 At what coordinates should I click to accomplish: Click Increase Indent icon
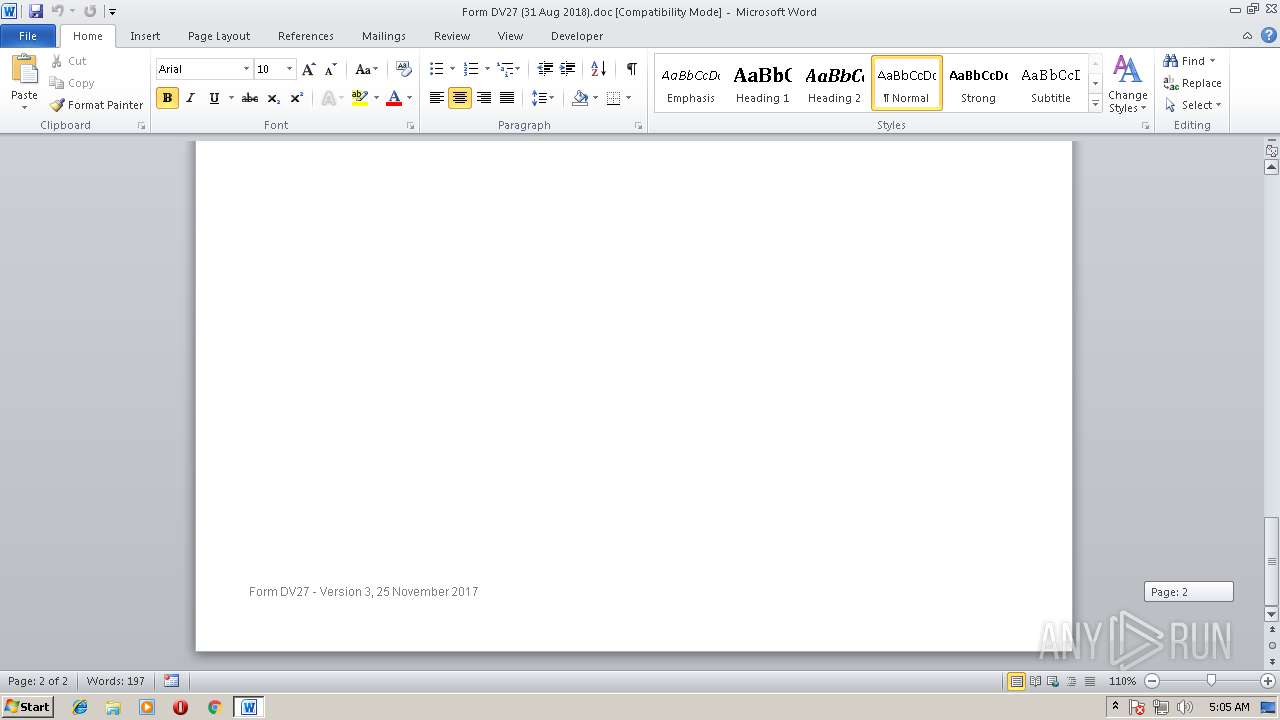(568, 69)
